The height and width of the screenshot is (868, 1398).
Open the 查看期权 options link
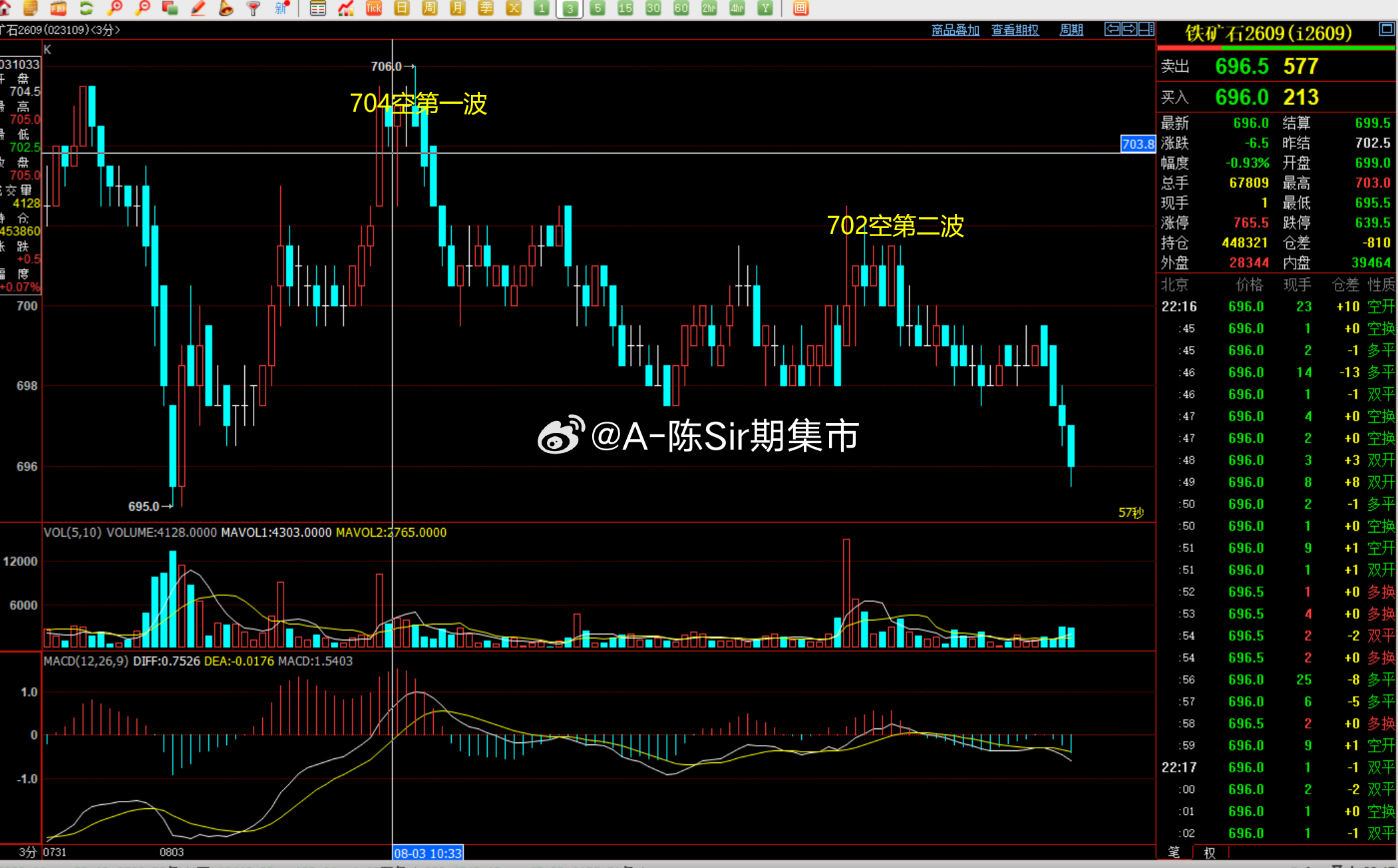tap(1015, 30)
